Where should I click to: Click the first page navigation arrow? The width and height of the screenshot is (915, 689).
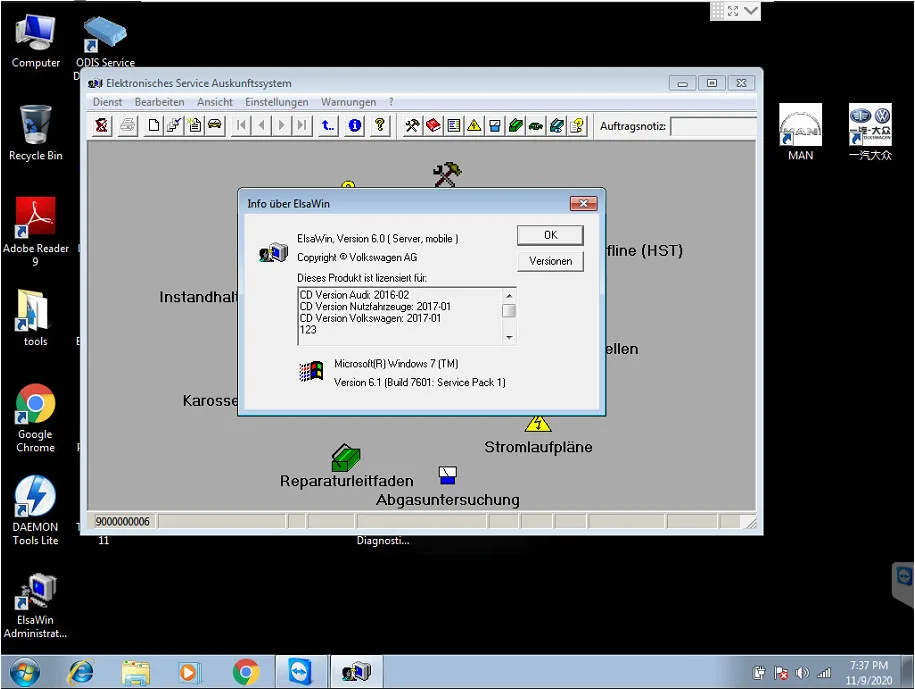point(241,125)
